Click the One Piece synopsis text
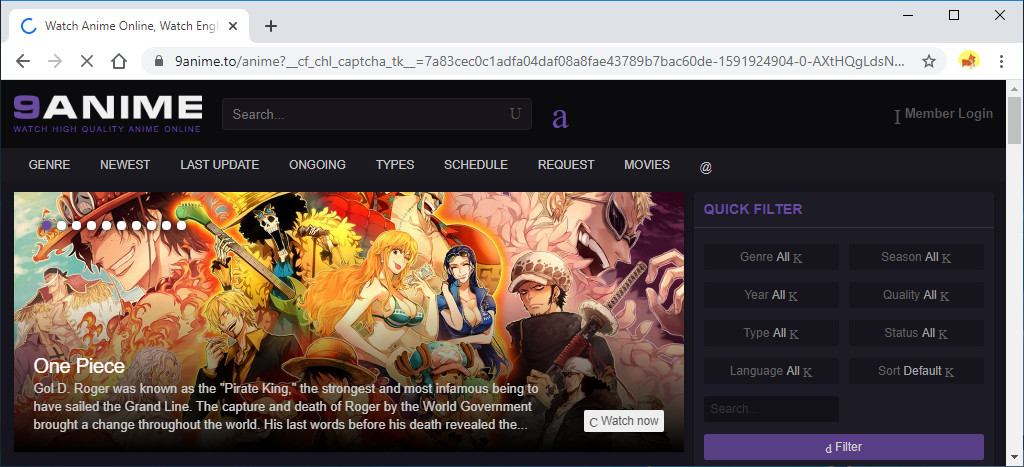 click(286, 407)
